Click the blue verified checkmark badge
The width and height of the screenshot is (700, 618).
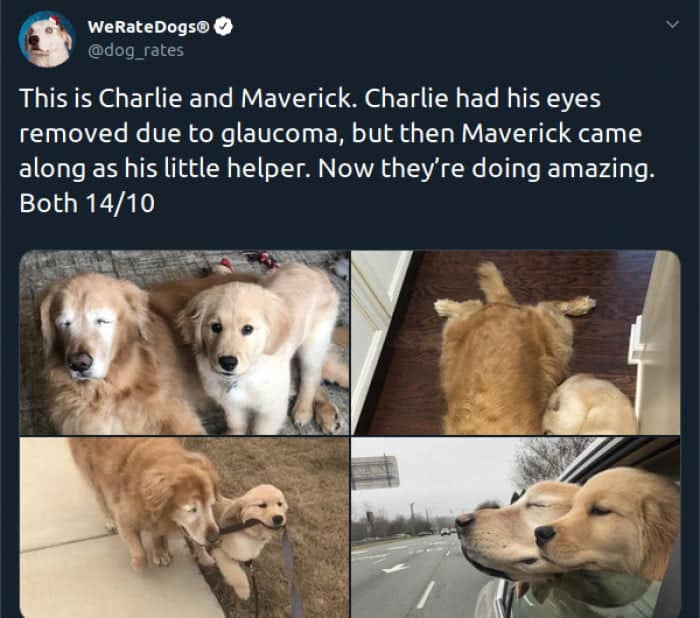point(224,27)
